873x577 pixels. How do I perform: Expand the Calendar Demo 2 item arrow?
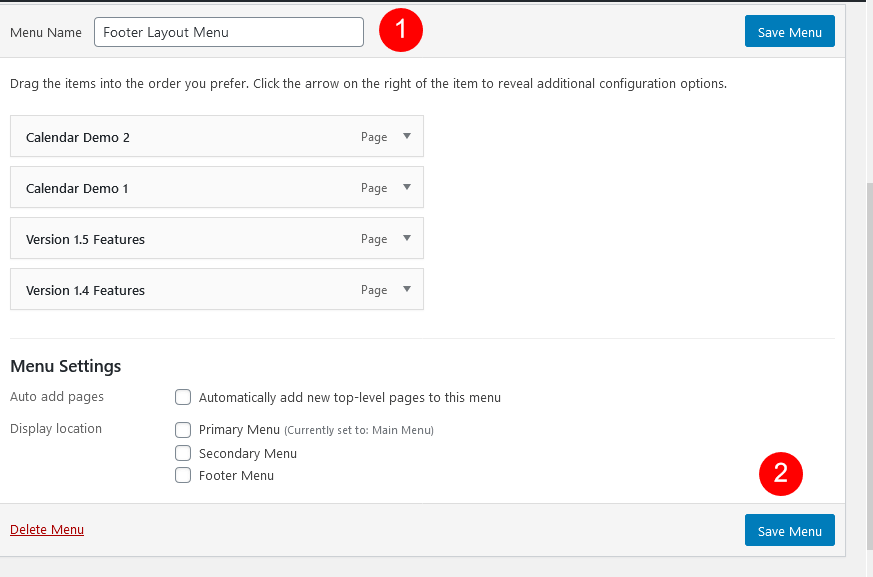pos(407,136)
